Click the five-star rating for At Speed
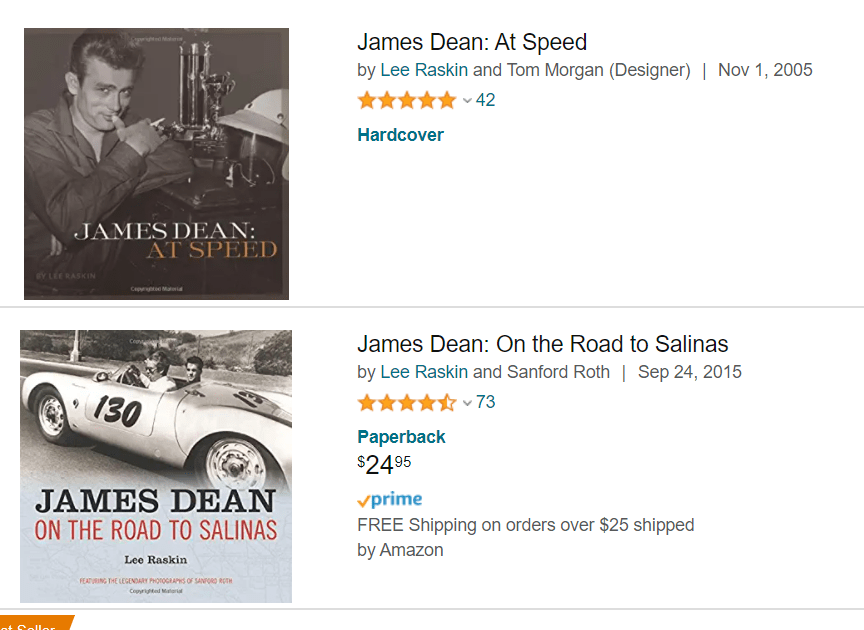This screenshot has width=864, height=630. 406,100
